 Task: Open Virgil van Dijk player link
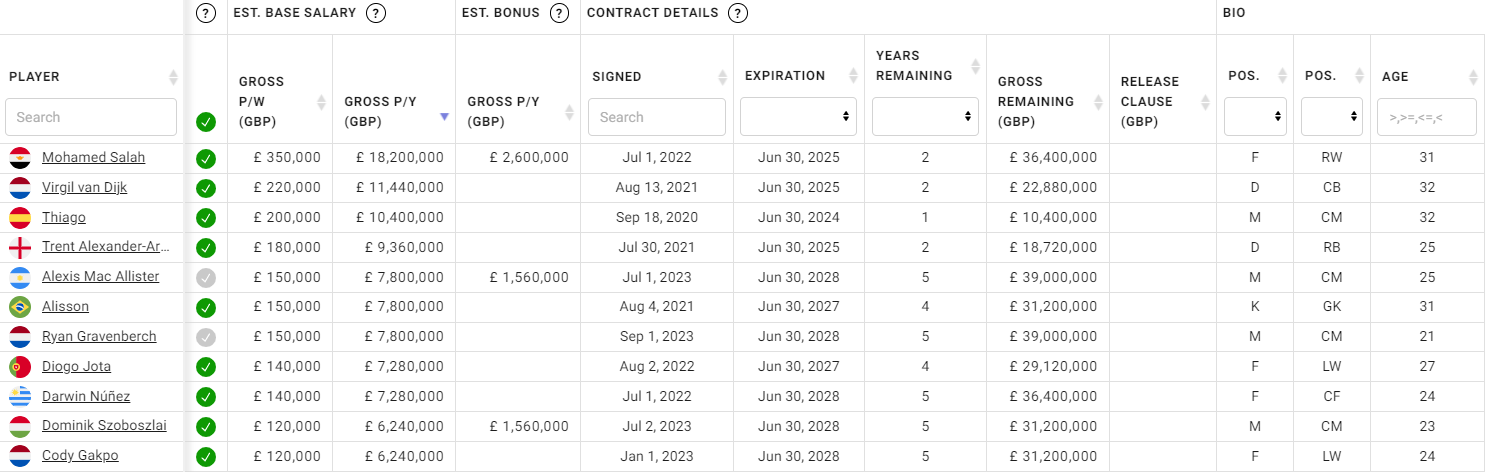84,188
